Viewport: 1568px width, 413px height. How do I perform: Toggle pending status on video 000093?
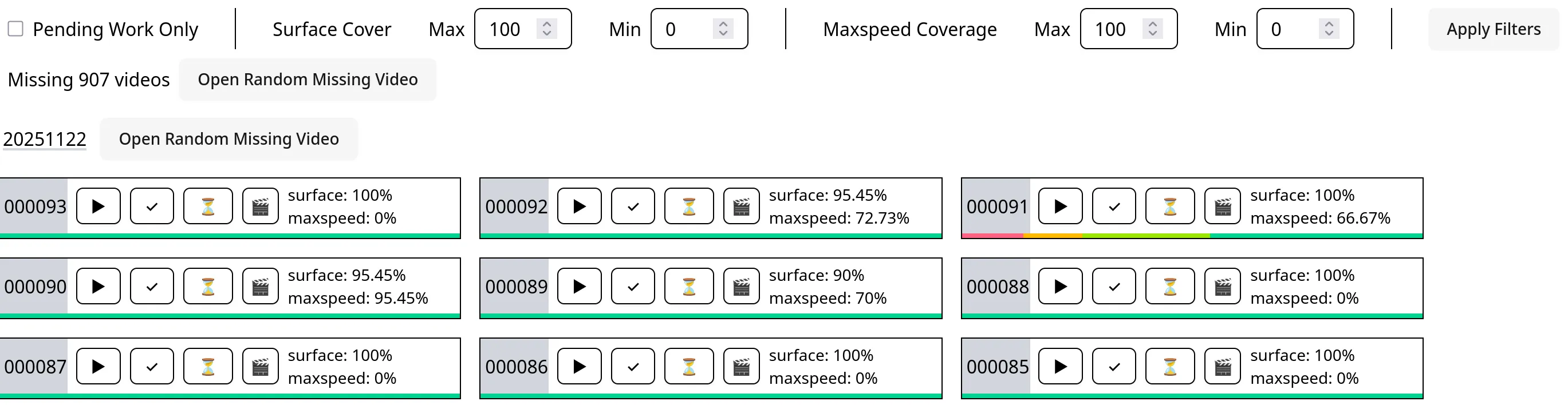click(x=207, y=206)
